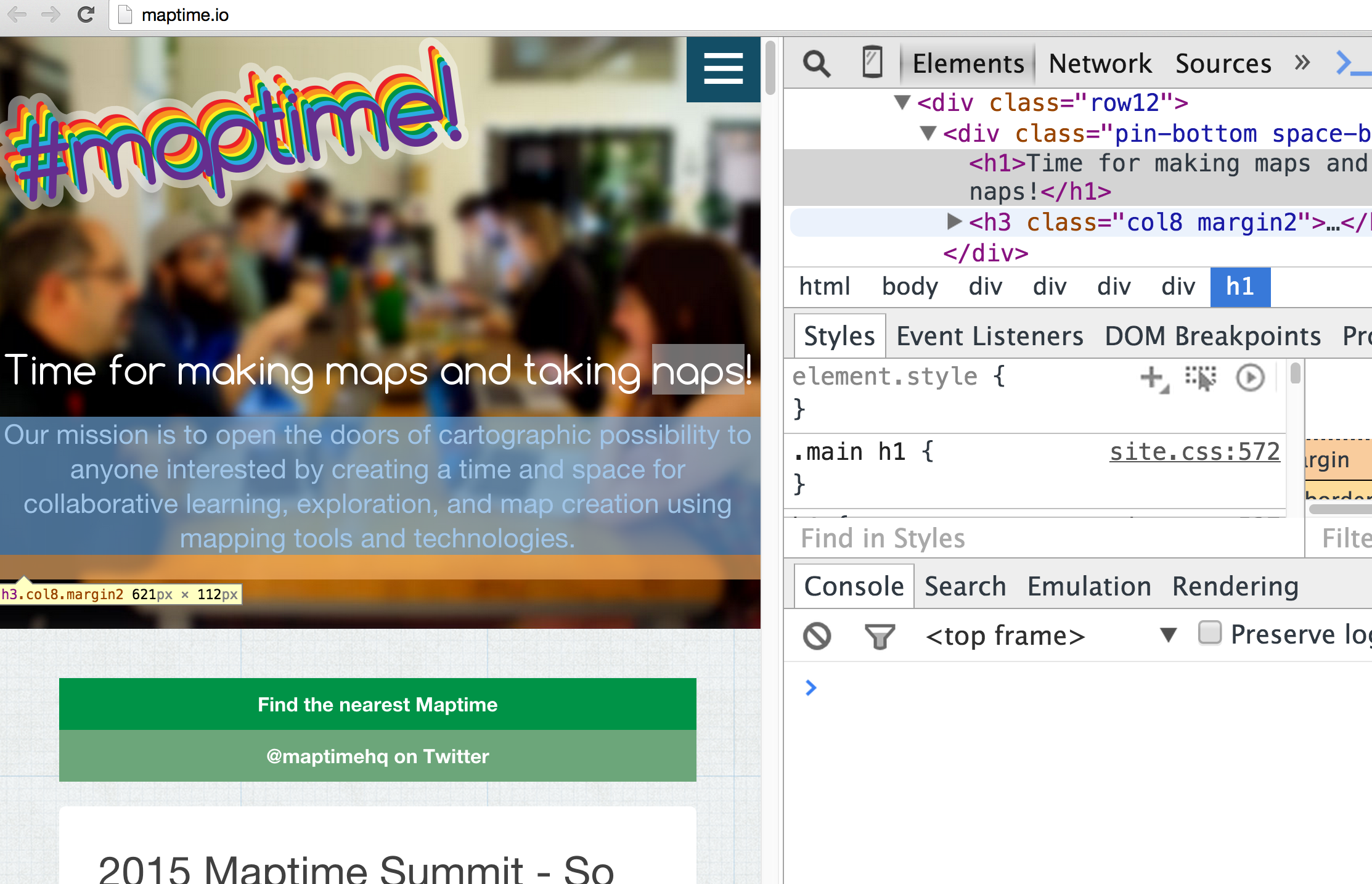The image size is (1372, 884).
Task: Show more DevTools panels via the double chevron
Action: click(x=1302, y=62)
